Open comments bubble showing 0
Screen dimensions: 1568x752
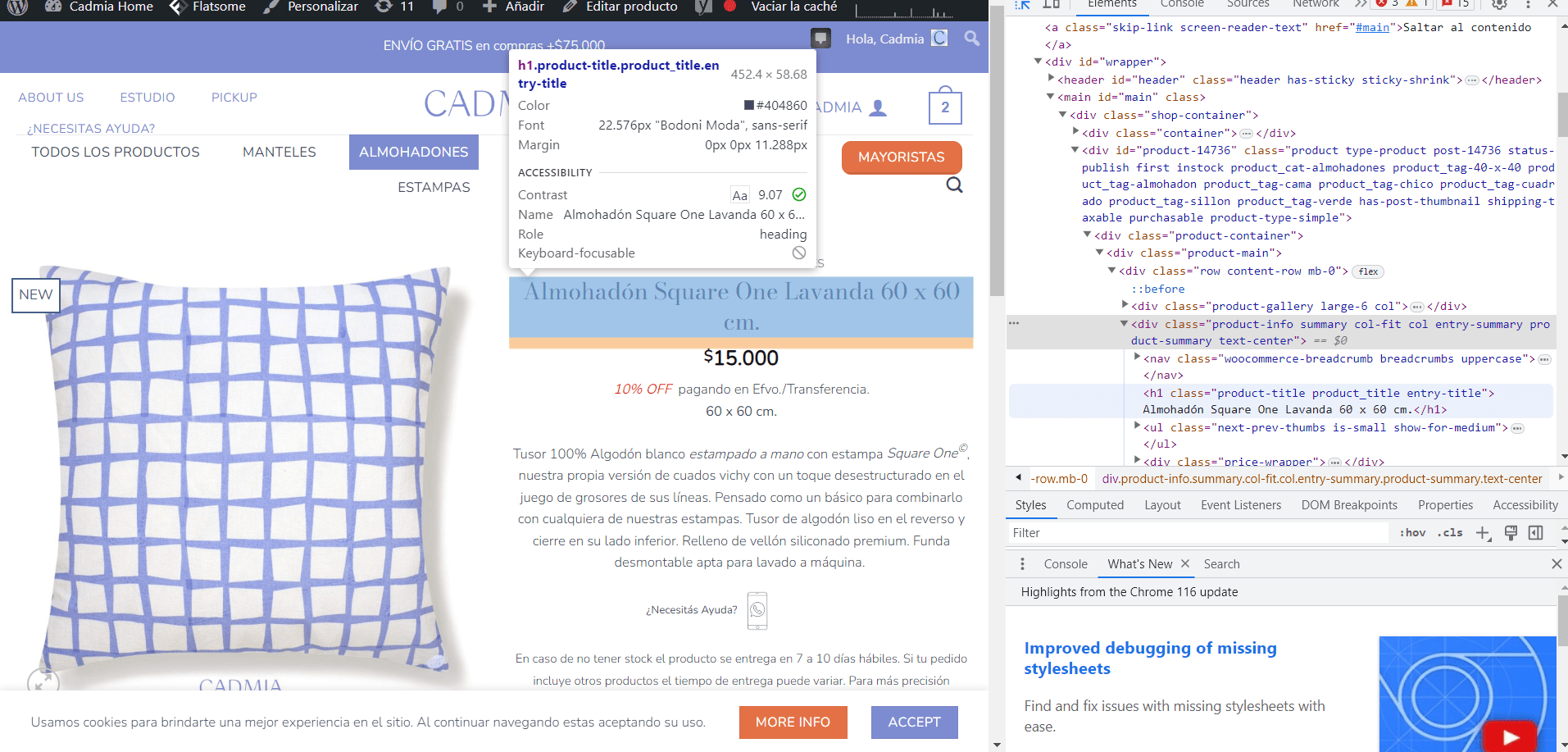coord(448,7)
